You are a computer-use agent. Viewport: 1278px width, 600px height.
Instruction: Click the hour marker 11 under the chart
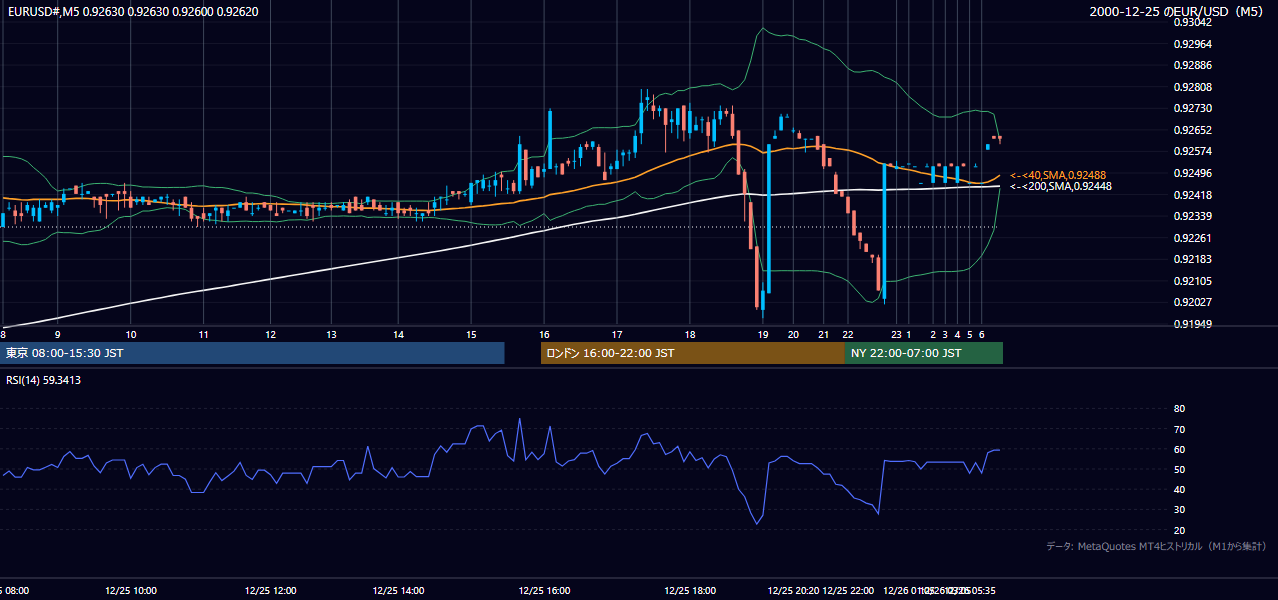[x=203, y=334]
